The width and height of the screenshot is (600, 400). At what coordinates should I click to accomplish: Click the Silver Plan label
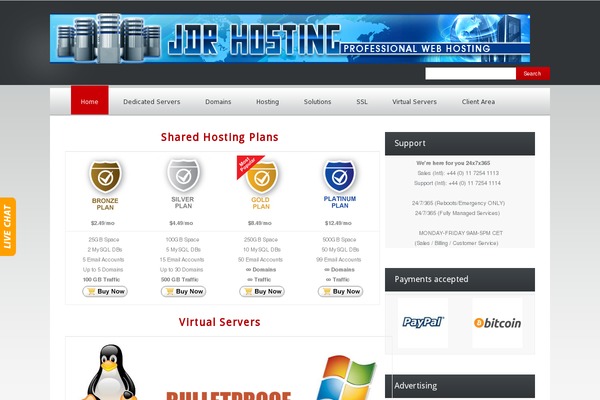pyautogui.click(x=183, y=202)
